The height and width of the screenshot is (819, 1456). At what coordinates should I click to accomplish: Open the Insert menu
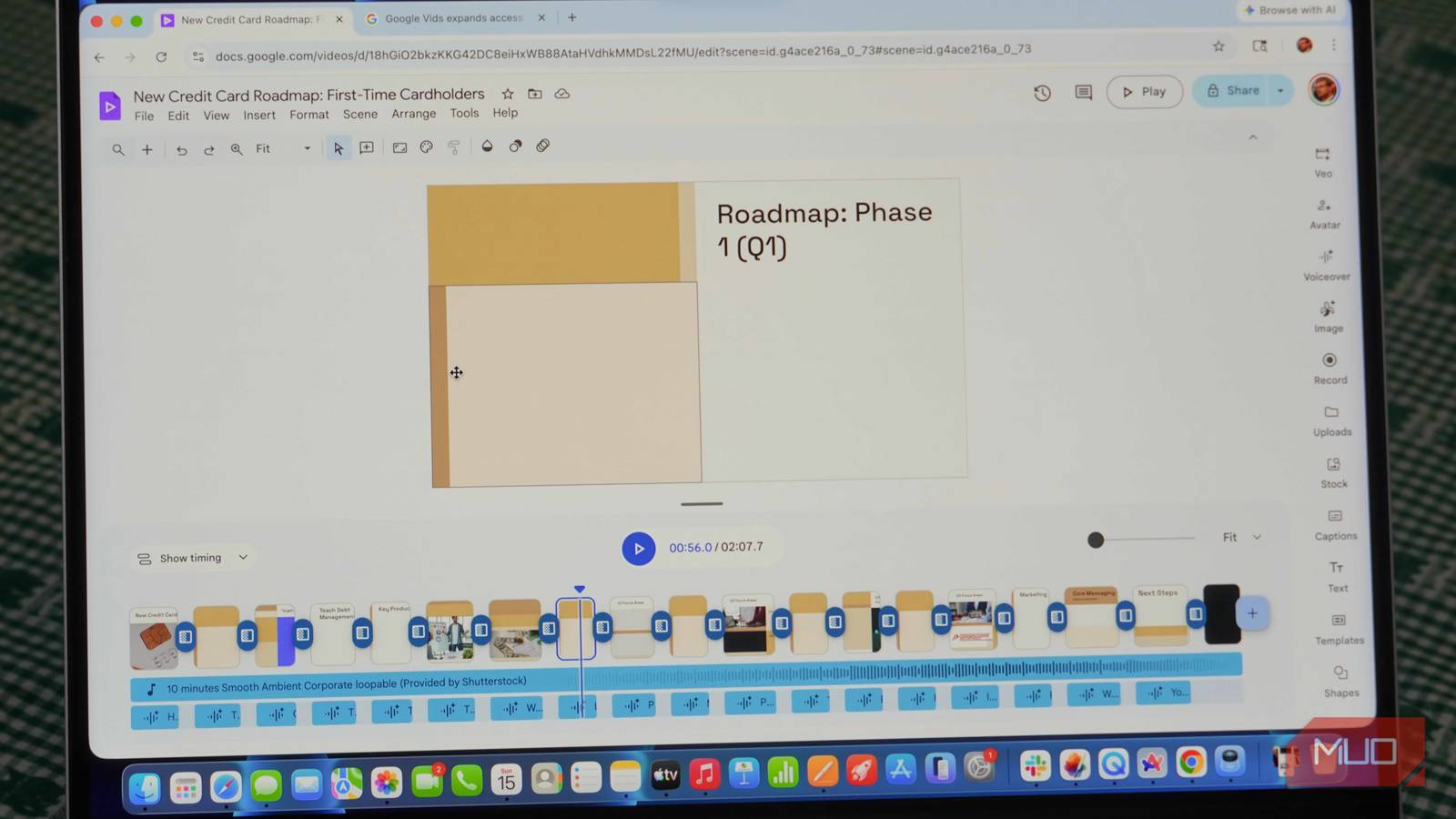(258, 115)
